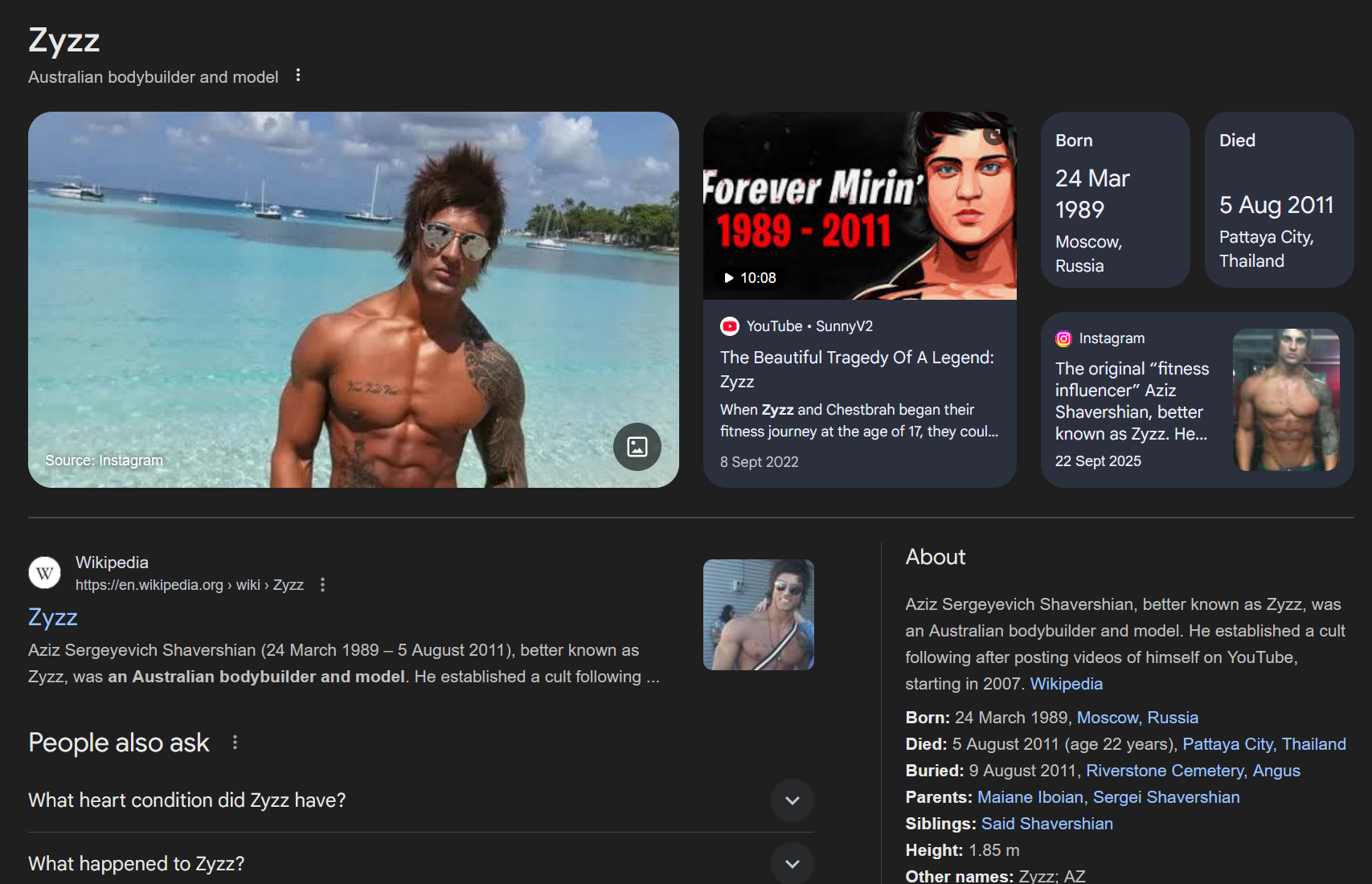Viewport: 1372px width, 884px height.
Task: Click the 'Other names: Zyzz; AZ' text
Action: pyautogui.click(x=995, y=876)
